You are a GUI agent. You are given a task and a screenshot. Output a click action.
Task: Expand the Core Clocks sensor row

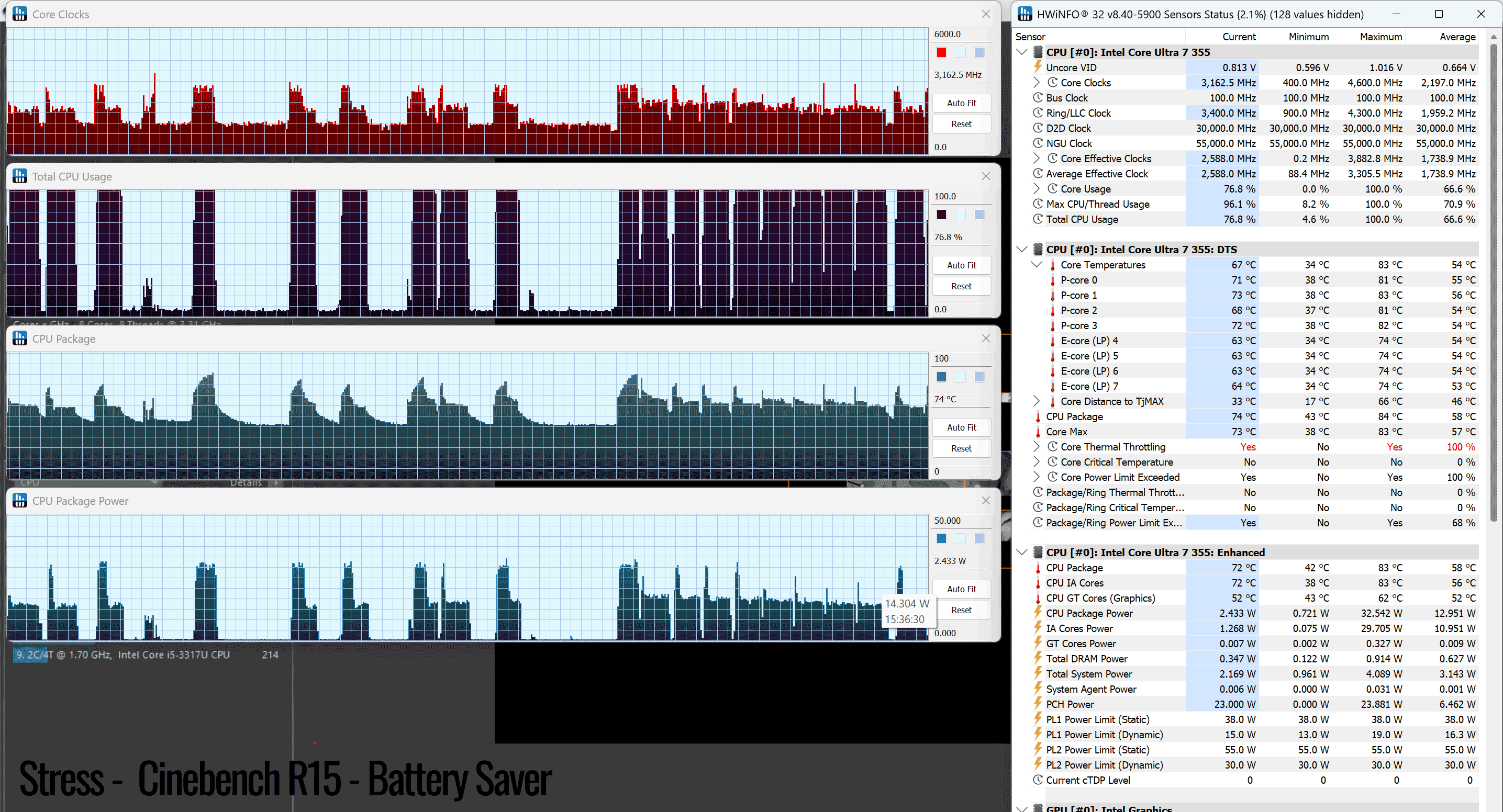pos(1037,82)
